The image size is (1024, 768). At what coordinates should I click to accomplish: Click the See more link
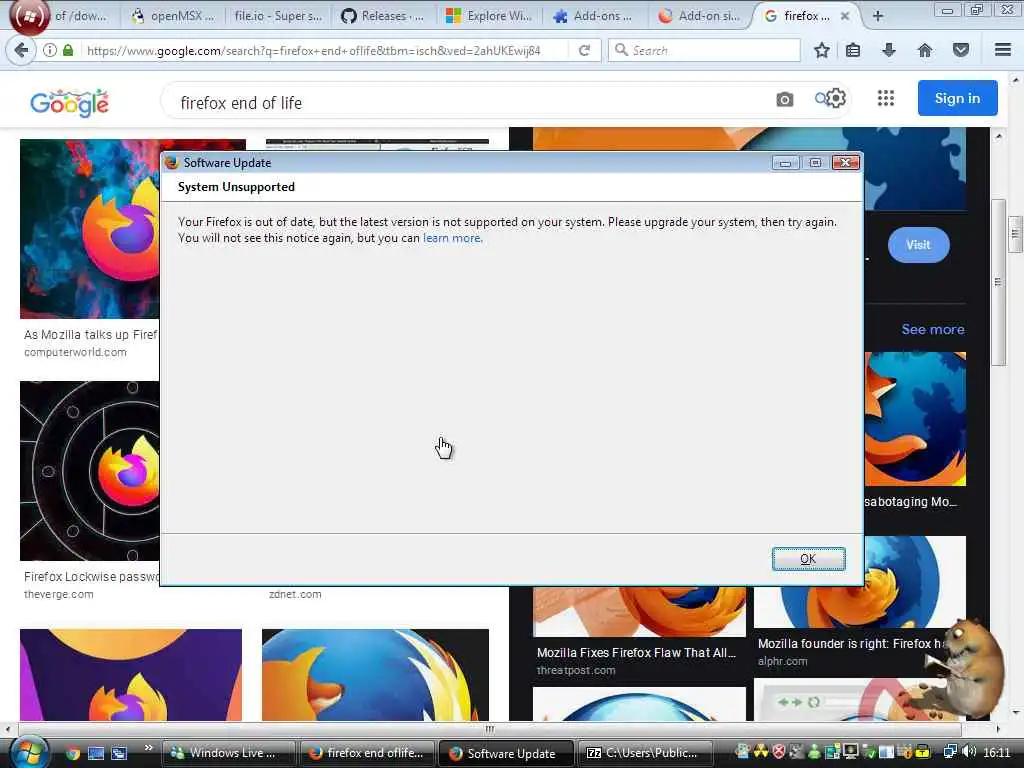[933, 330]
